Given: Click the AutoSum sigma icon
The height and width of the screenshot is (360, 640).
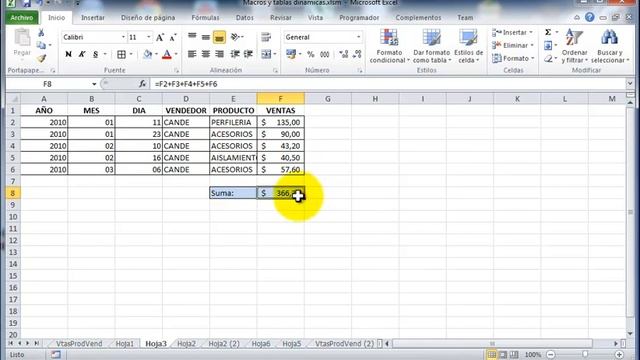Looking at the screenshot, I should (x=548, y=32).
